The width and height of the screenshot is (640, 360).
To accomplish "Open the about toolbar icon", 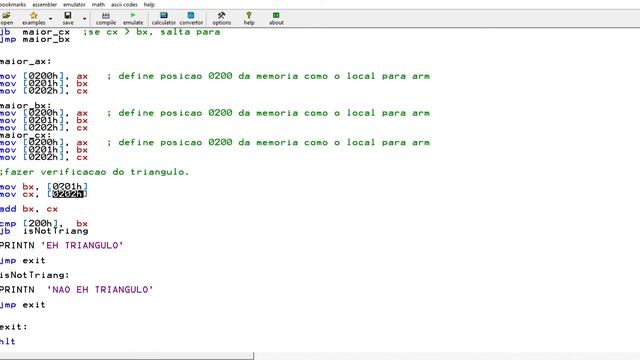I will [x=276, y=18].
